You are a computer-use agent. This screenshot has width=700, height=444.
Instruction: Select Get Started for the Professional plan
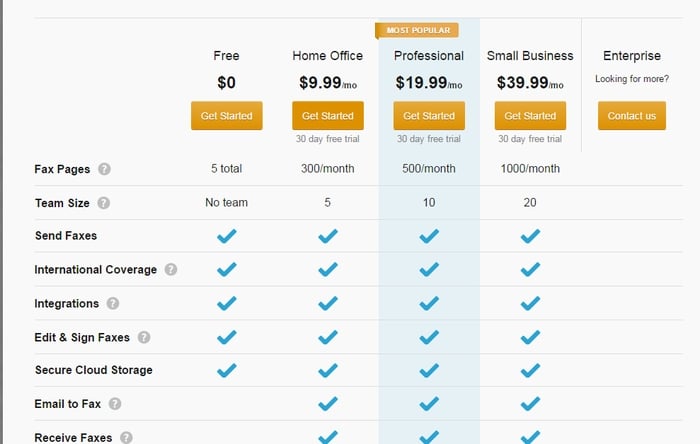click(429, 116)
